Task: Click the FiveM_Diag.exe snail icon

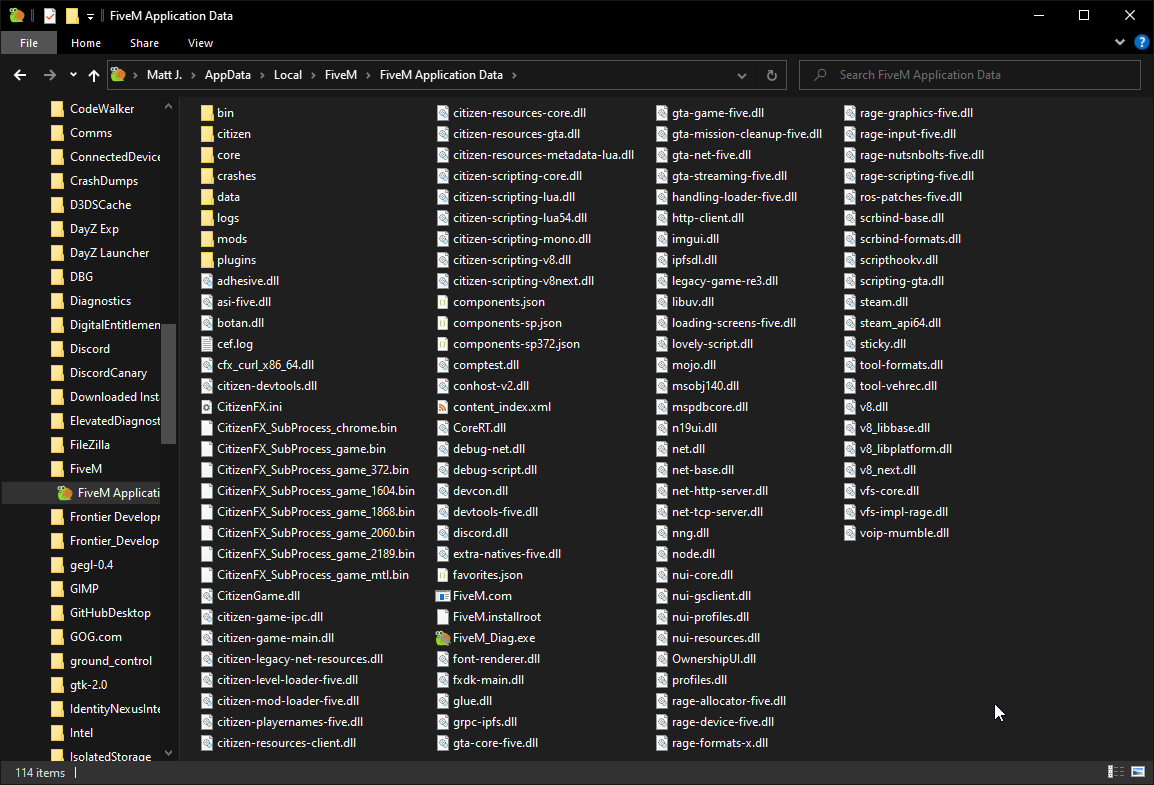Action: 443,638
